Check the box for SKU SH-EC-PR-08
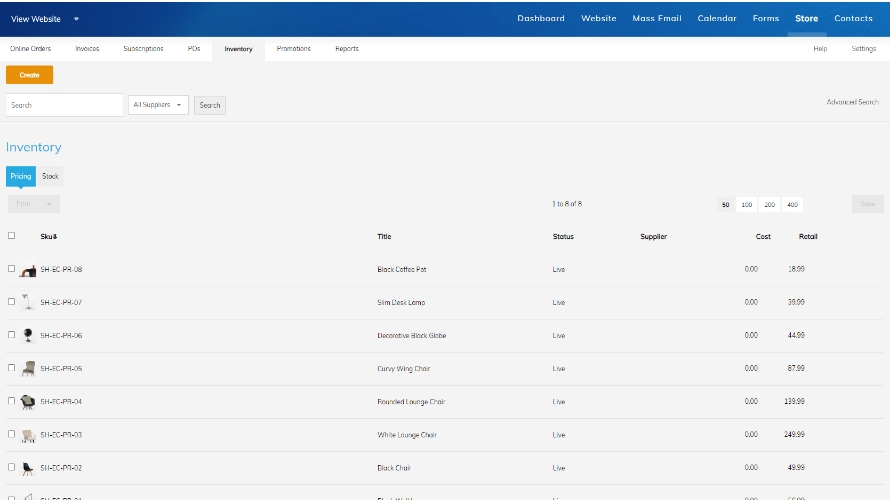Viewport: 890px width, 500px height. coord(12,269)
